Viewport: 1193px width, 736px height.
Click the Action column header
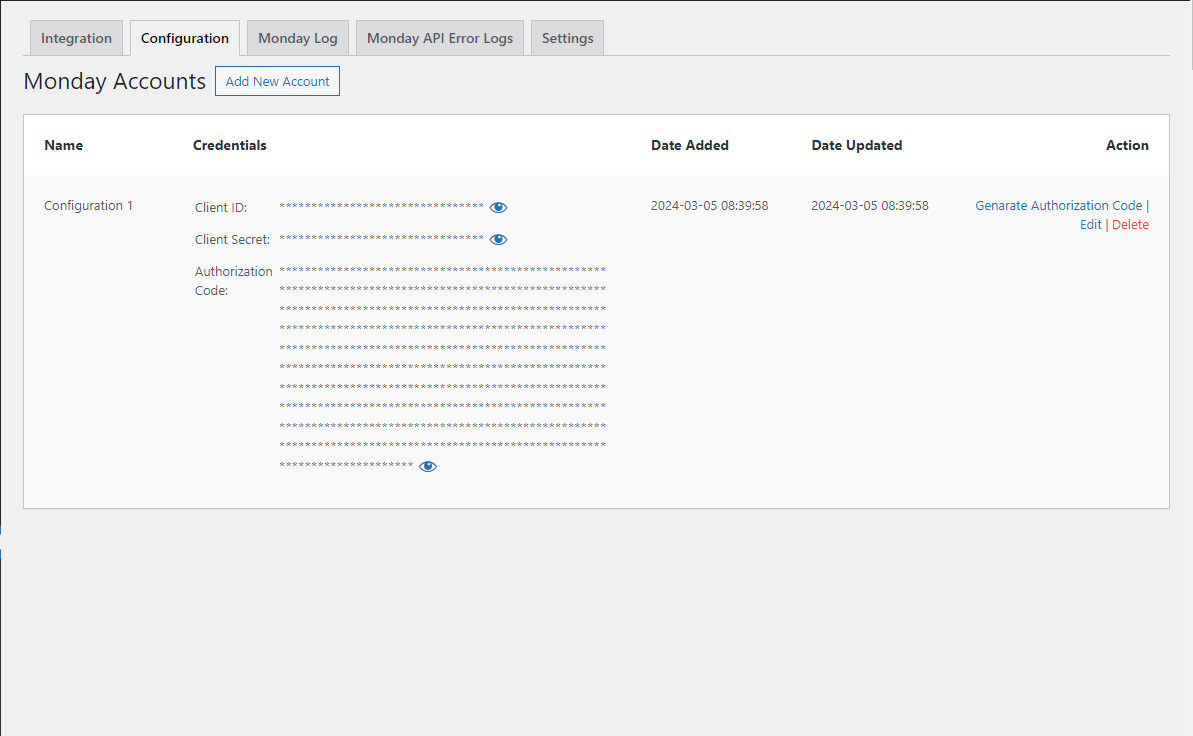(1127, 145)
